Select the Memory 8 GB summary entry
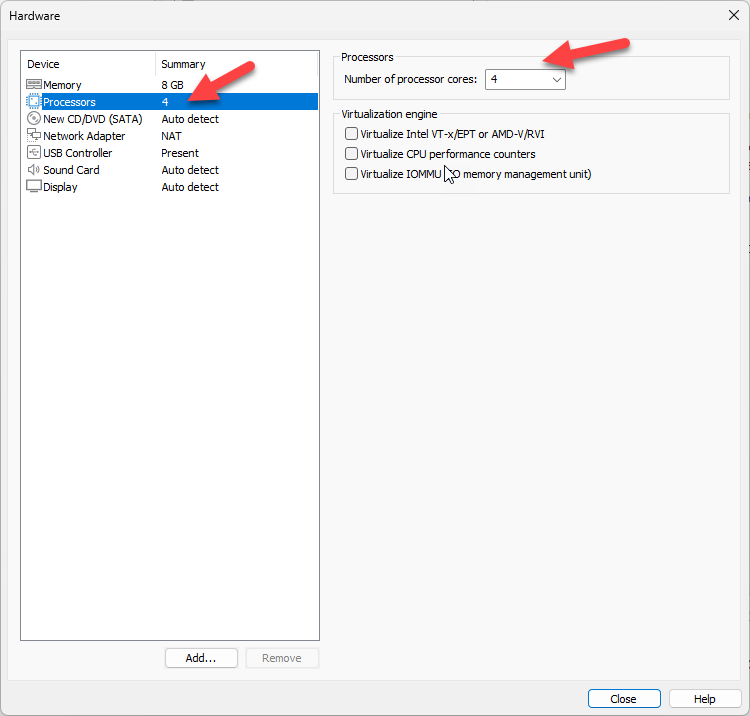The height and width of the screenshot is (716, 750). pyautogui.click(x=173, y=85)
